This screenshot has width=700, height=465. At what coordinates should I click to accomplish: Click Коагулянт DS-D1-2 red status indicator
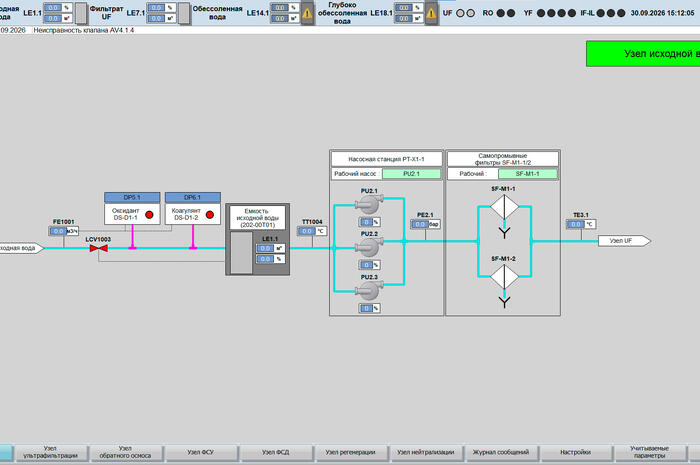pyautogui.click(x=210, y=215)
